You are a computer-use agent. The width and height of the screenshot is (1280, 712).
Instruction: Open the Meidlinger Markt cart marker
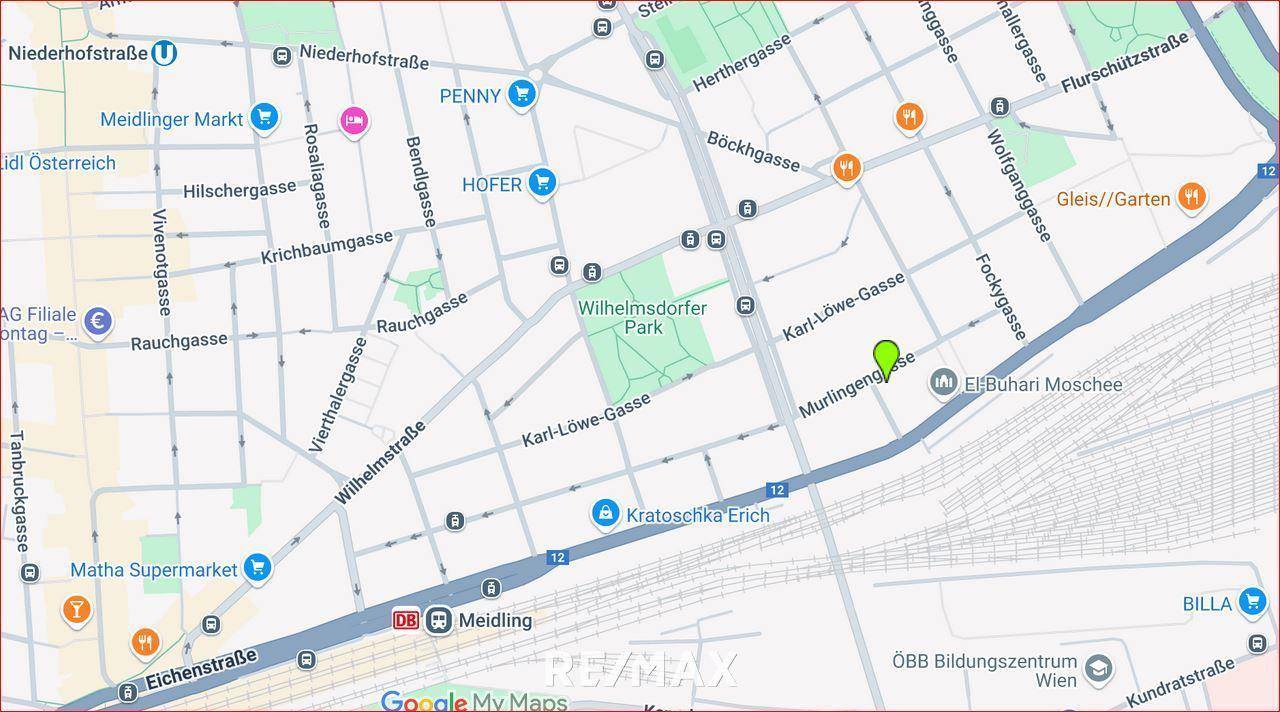(x=264, y=118)
